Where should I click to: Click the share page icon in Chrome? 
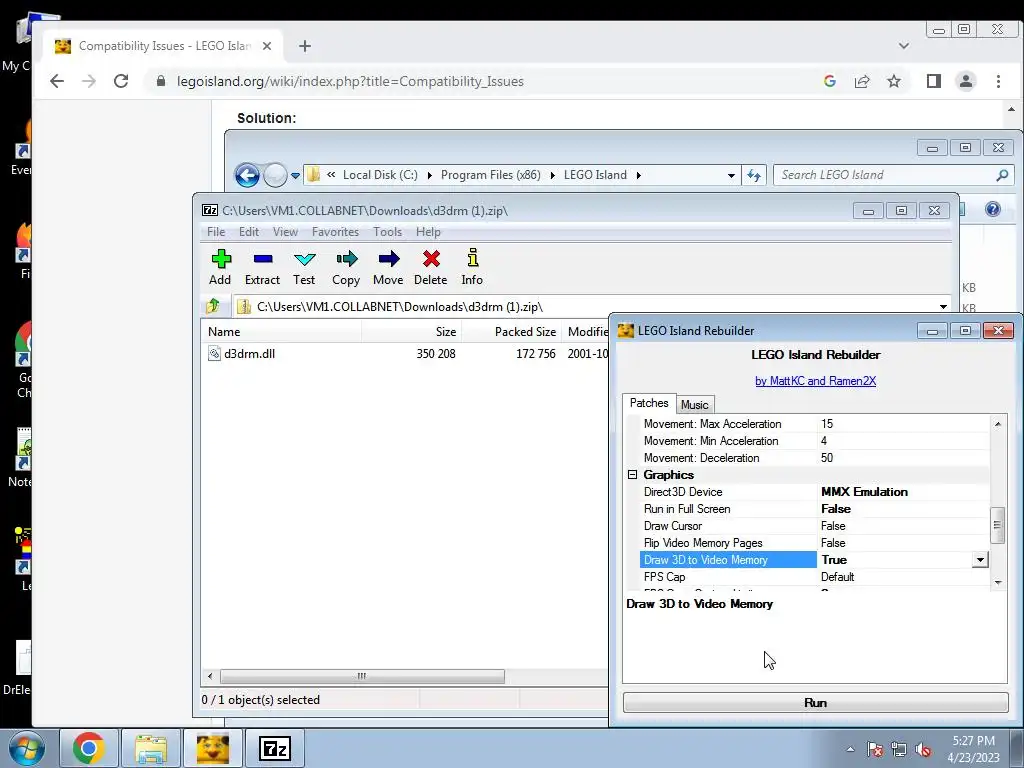862,81
